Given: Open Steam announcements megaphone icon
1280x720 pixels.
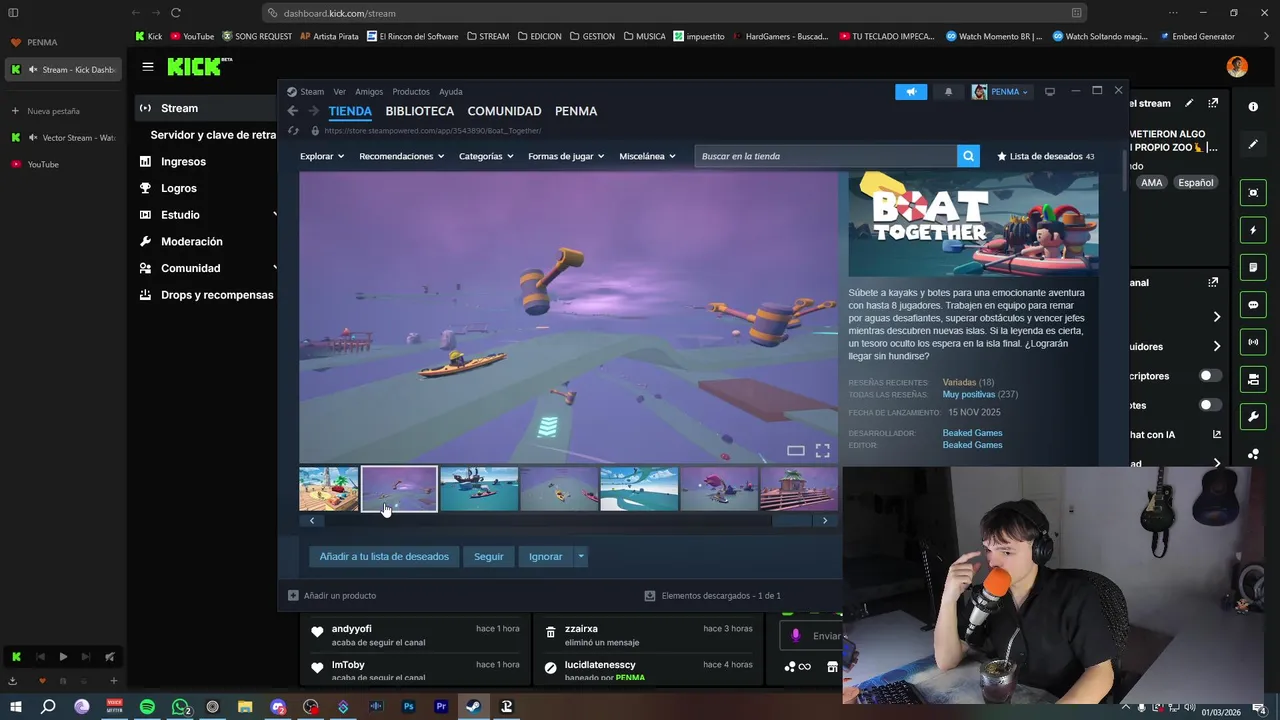Looking at the screenshot, I should tap(911, 92).
